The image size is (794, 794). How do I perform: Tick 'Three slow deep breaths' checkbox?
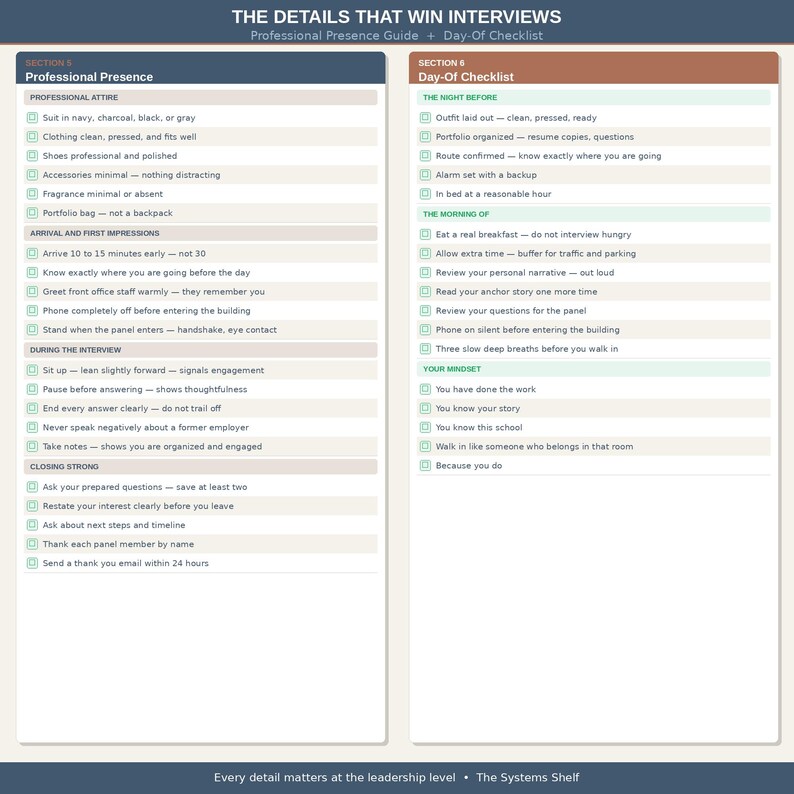click(x=425, y=348)
